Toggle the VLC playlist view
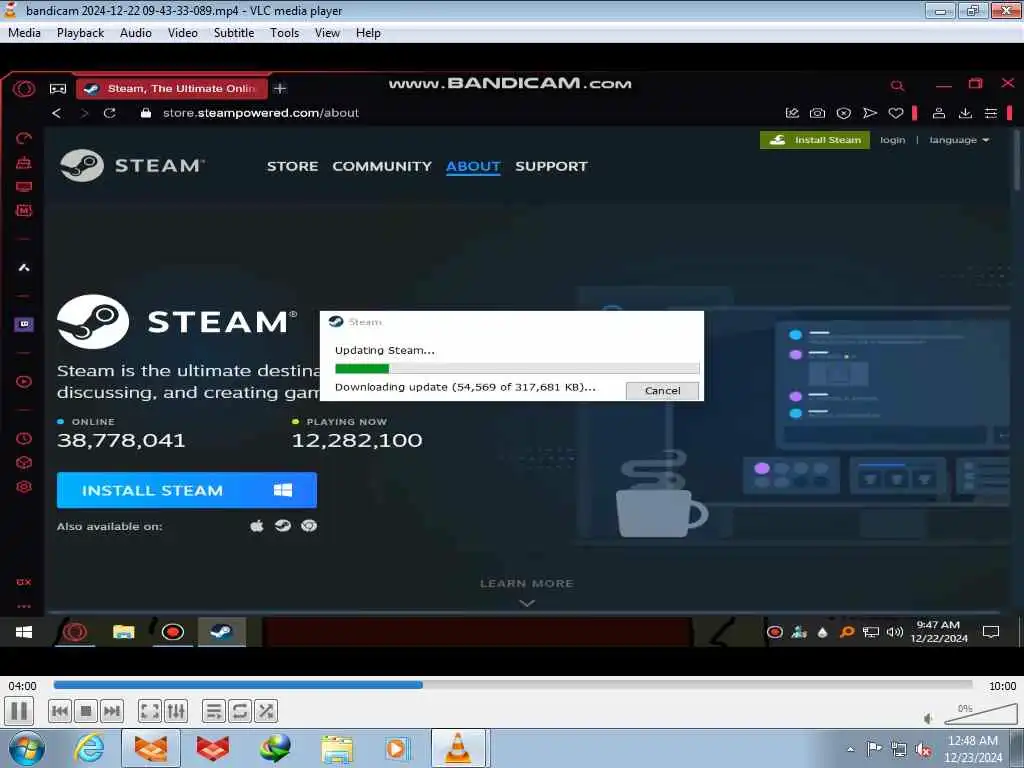The image size is (1024, 768). click(x=214, y=711)
